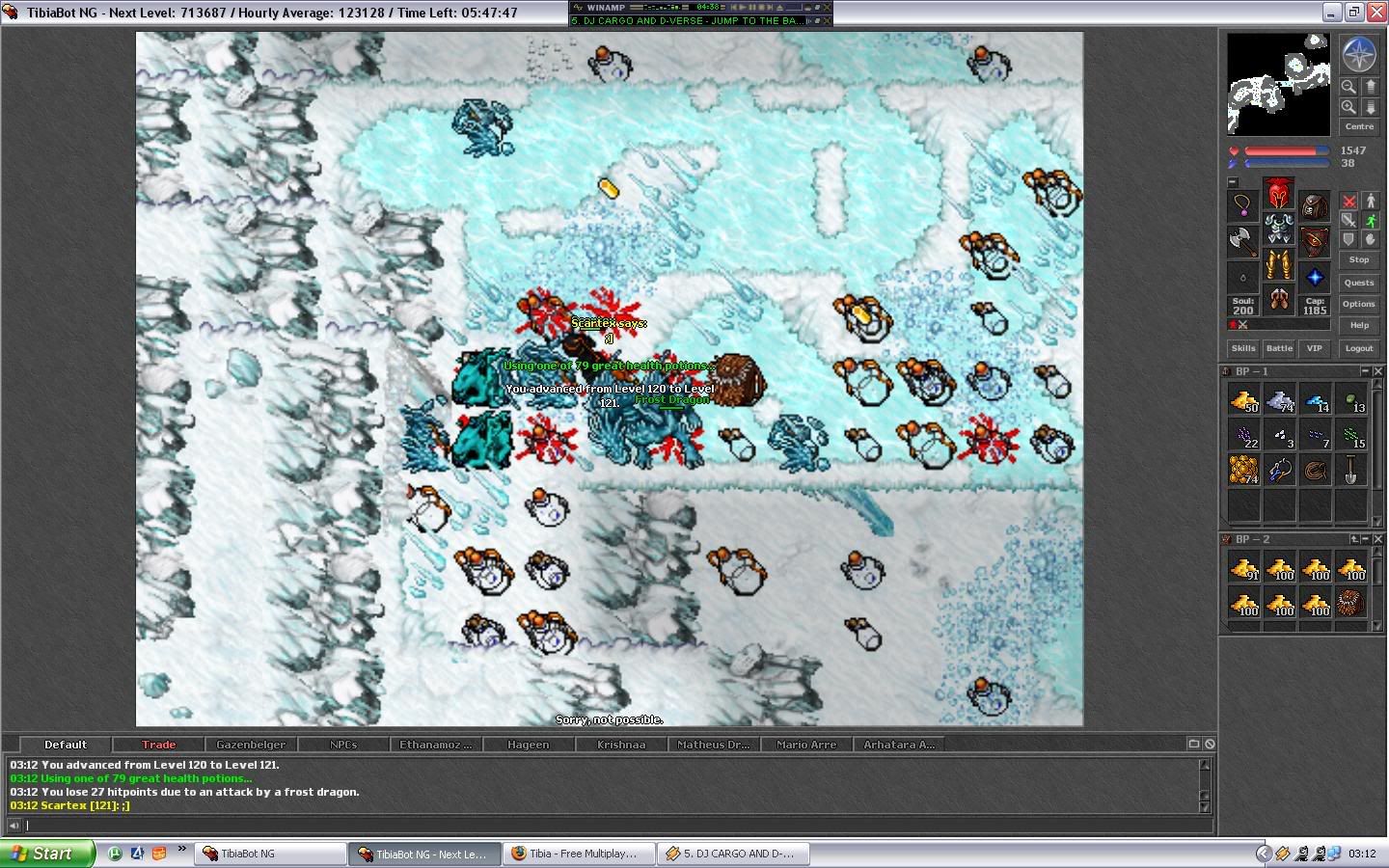
Task: Select the red helmet equipment slot
Action: (1279, 193)
